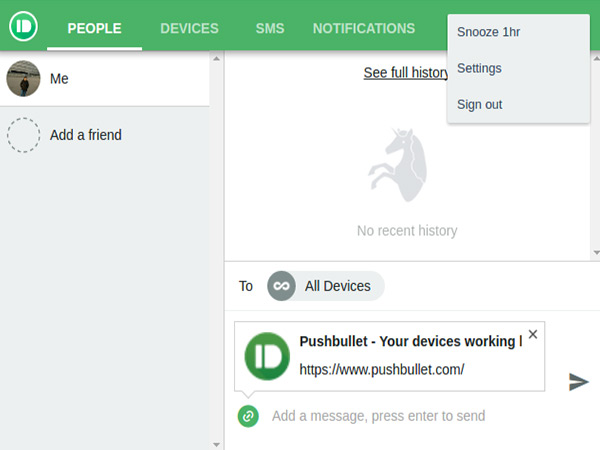The width and height of the screenshot is (600, 450).
Task: Open the All Devices recipient selector
Action: (326, 286)
